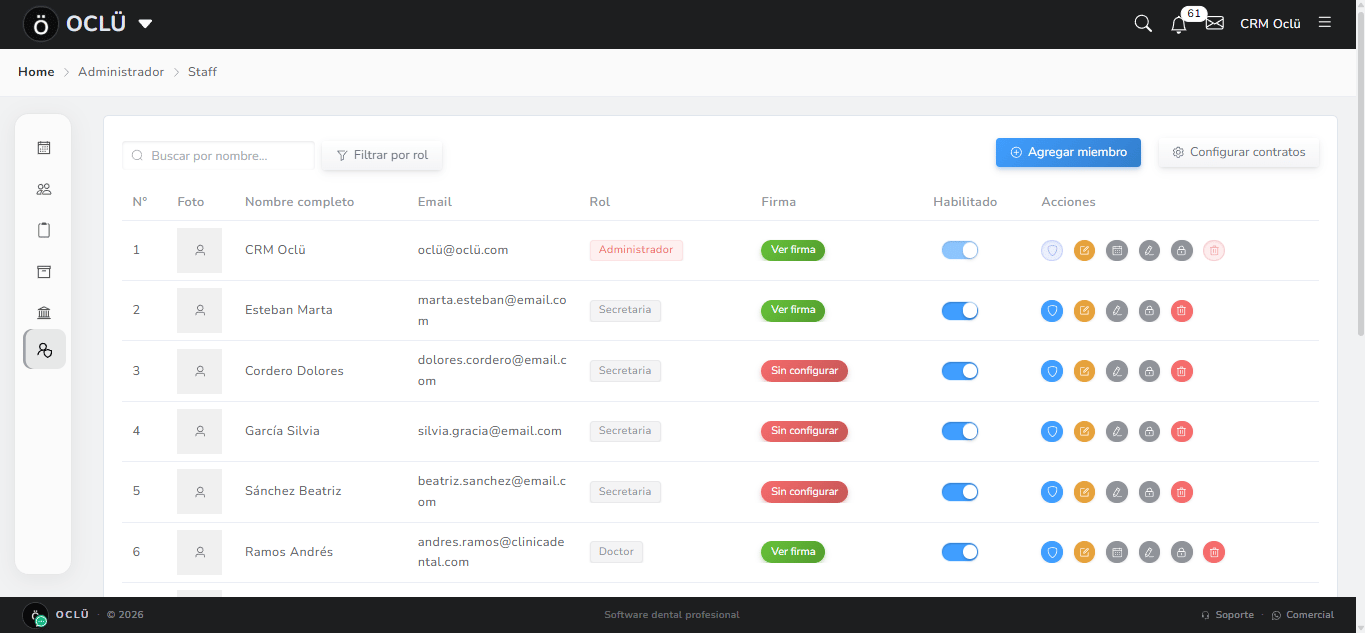This screenshot has width=1365, height=633.
Task: Open the administrator user-shield sidebar icon
Action: point(44,349)
